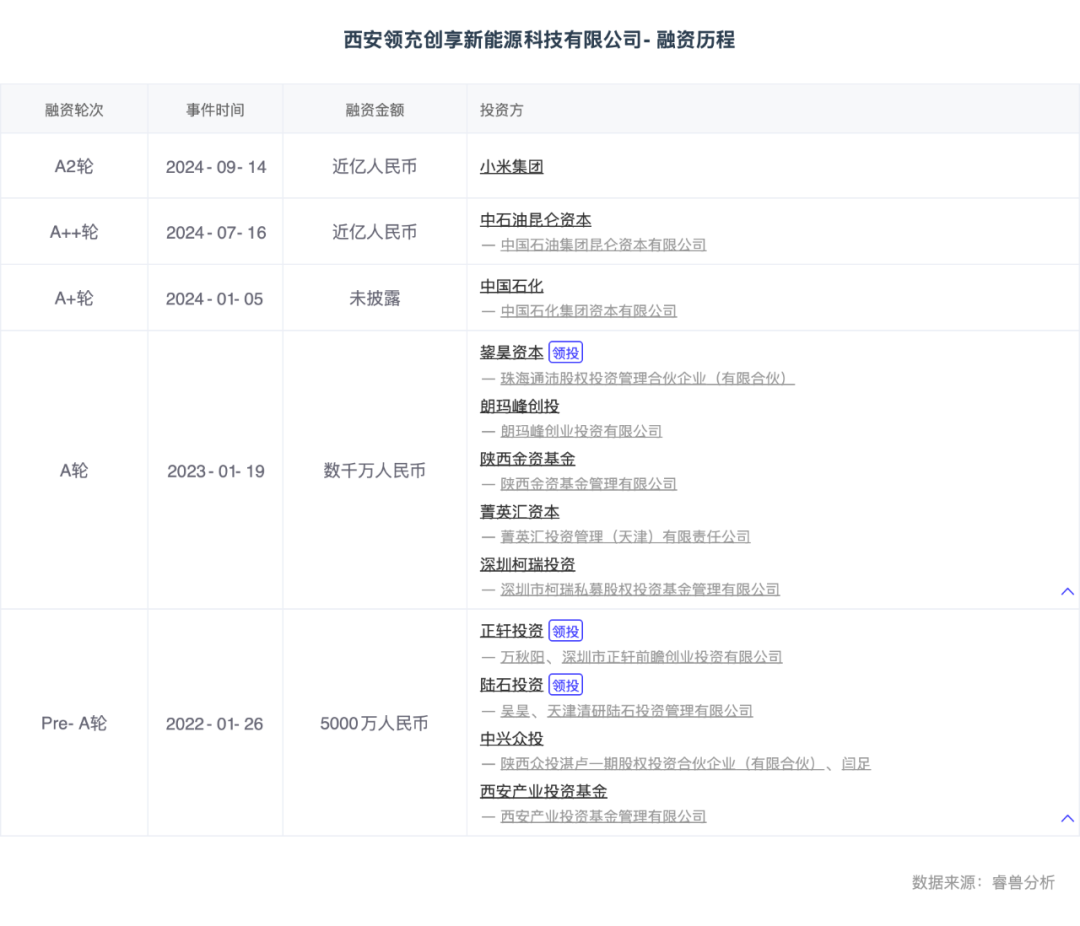Open 天津清研陆石投资管理有限公司 link
The image size is (1080, 926).
[x=650, y=710]
